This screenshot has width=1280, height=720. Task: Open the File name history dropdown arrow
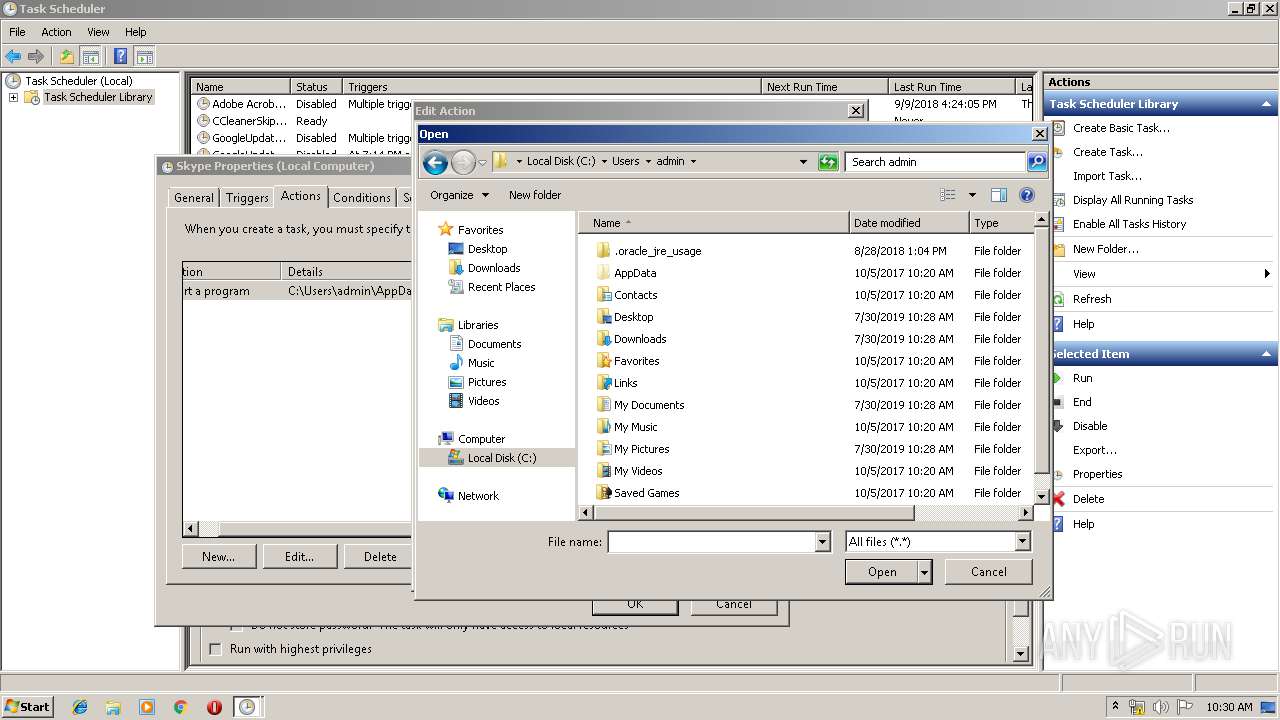(x=822, y=542)
